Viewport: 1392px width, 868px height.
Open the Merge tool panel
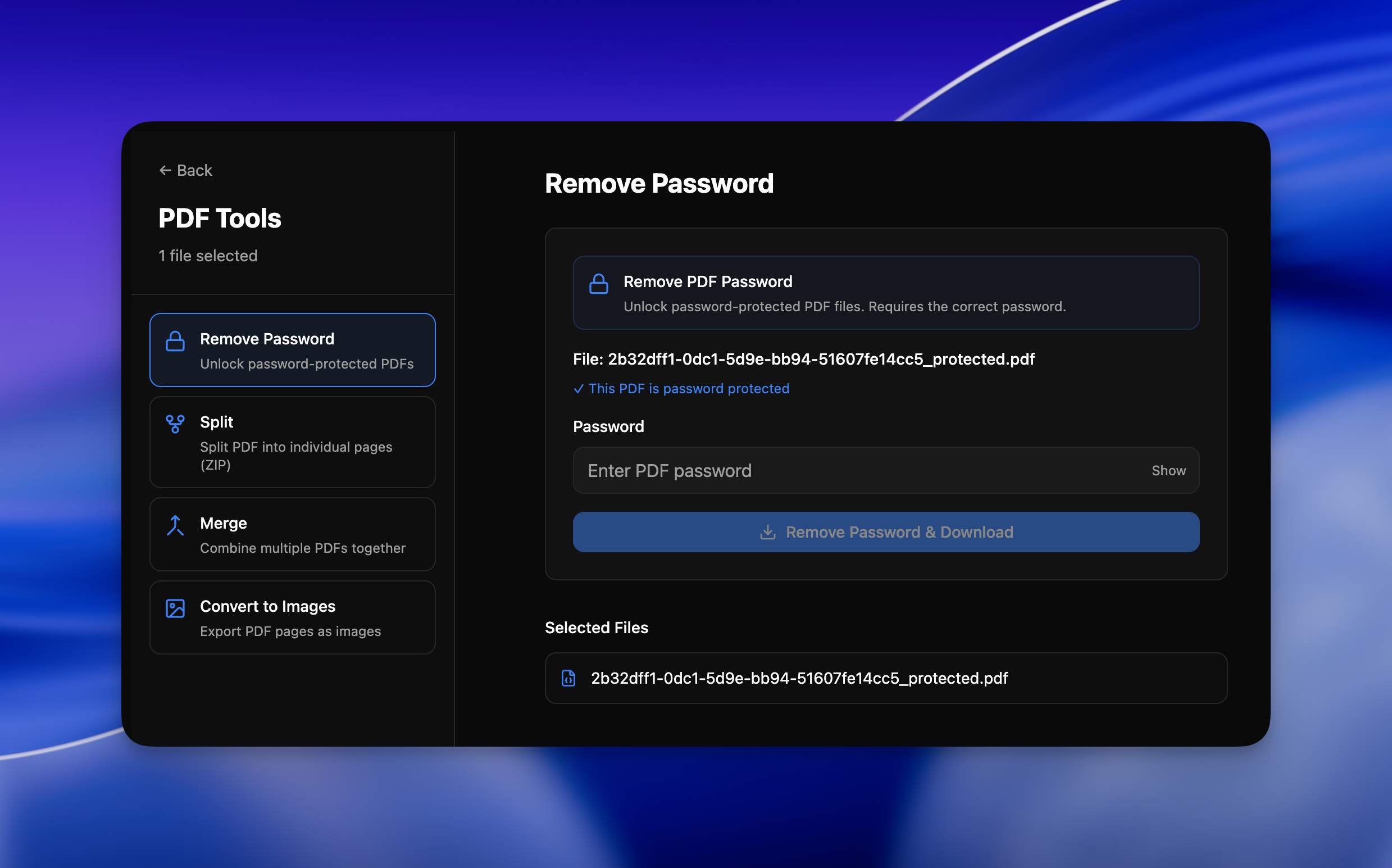pyautogui.click(x=292, y=534)
